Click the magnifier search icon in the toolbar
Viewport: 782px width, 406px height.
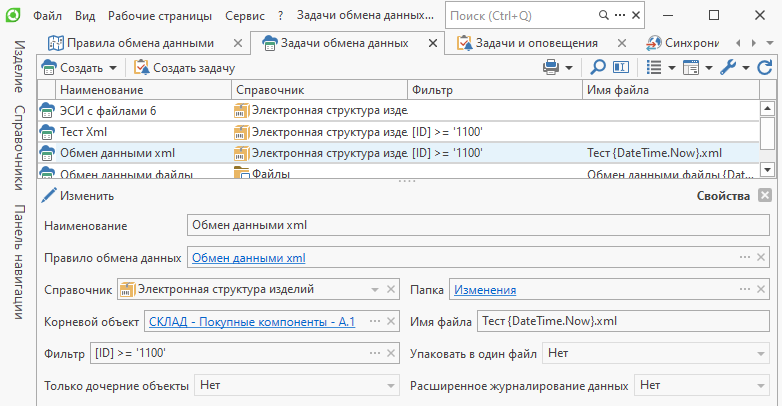click(598, 67)
